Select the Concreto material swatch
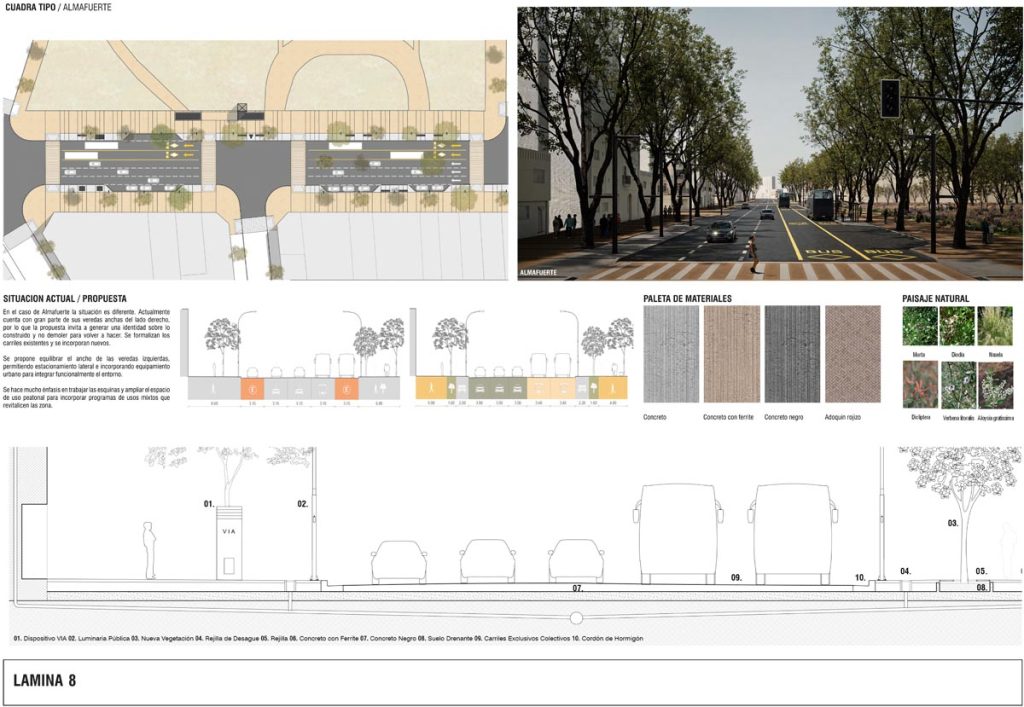This screenshot has width=1024, height=707. pyautogui.click(x=669, y=354)
